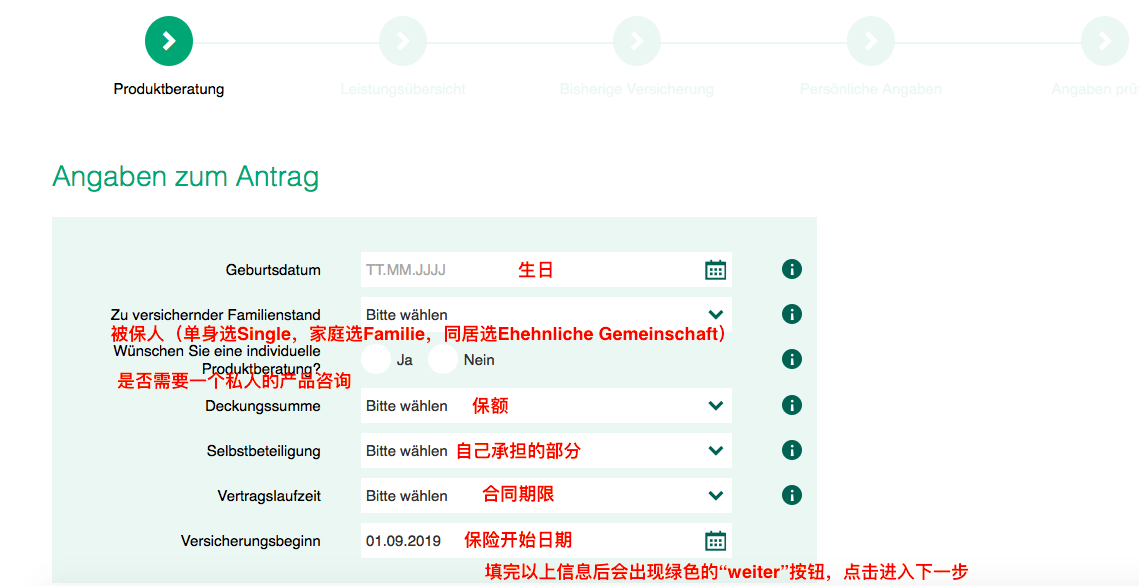Viewport: 1139px width, 586px height.
Task: Open the Vertragslaufzeit dropdown
Action: 545,495
